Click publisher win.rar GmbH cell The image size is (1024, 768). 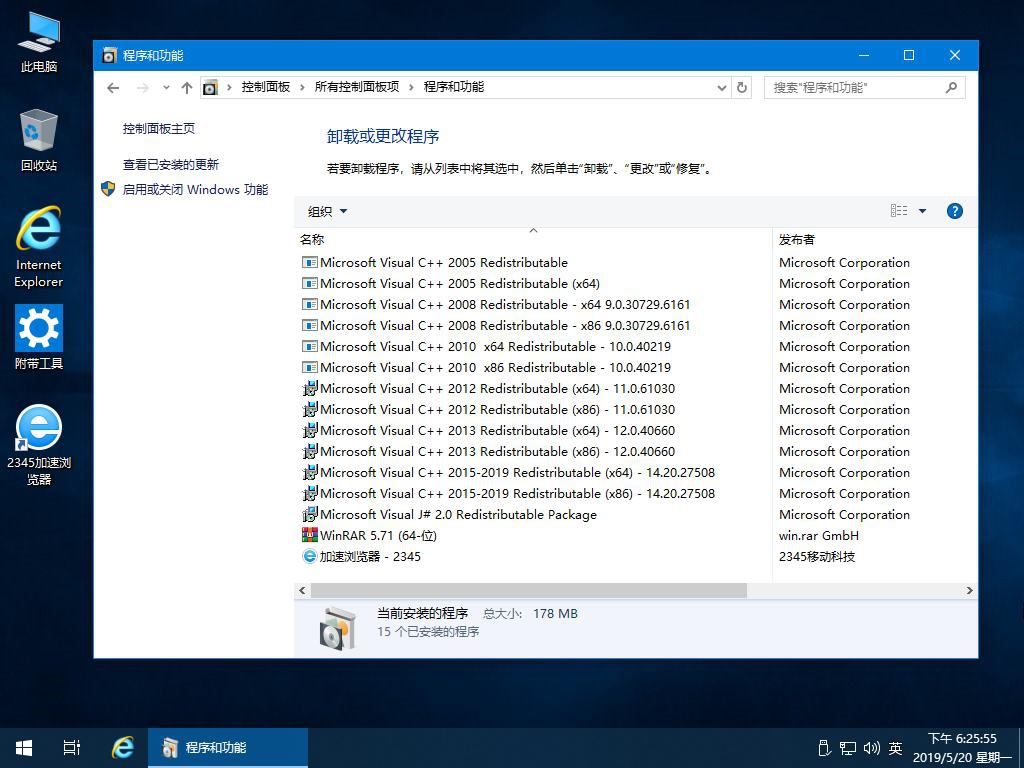(x=818, y=536)
